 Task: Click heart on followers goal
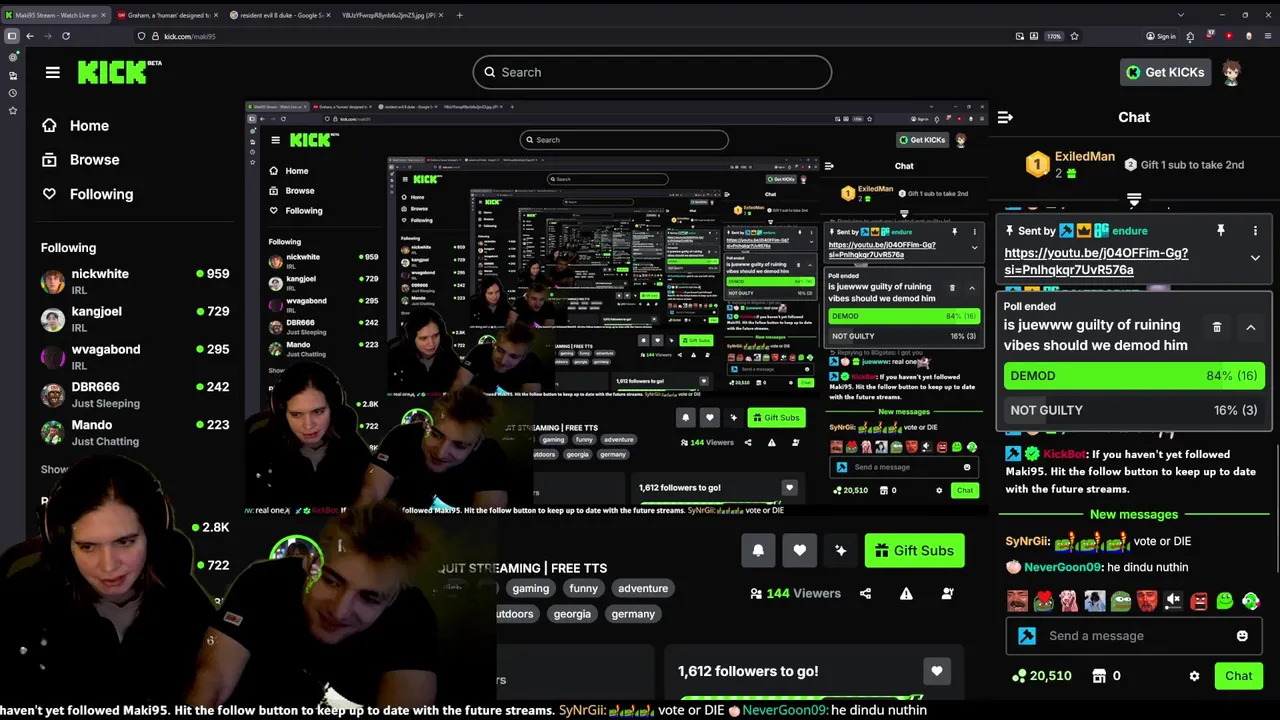[x=936, y=671]
